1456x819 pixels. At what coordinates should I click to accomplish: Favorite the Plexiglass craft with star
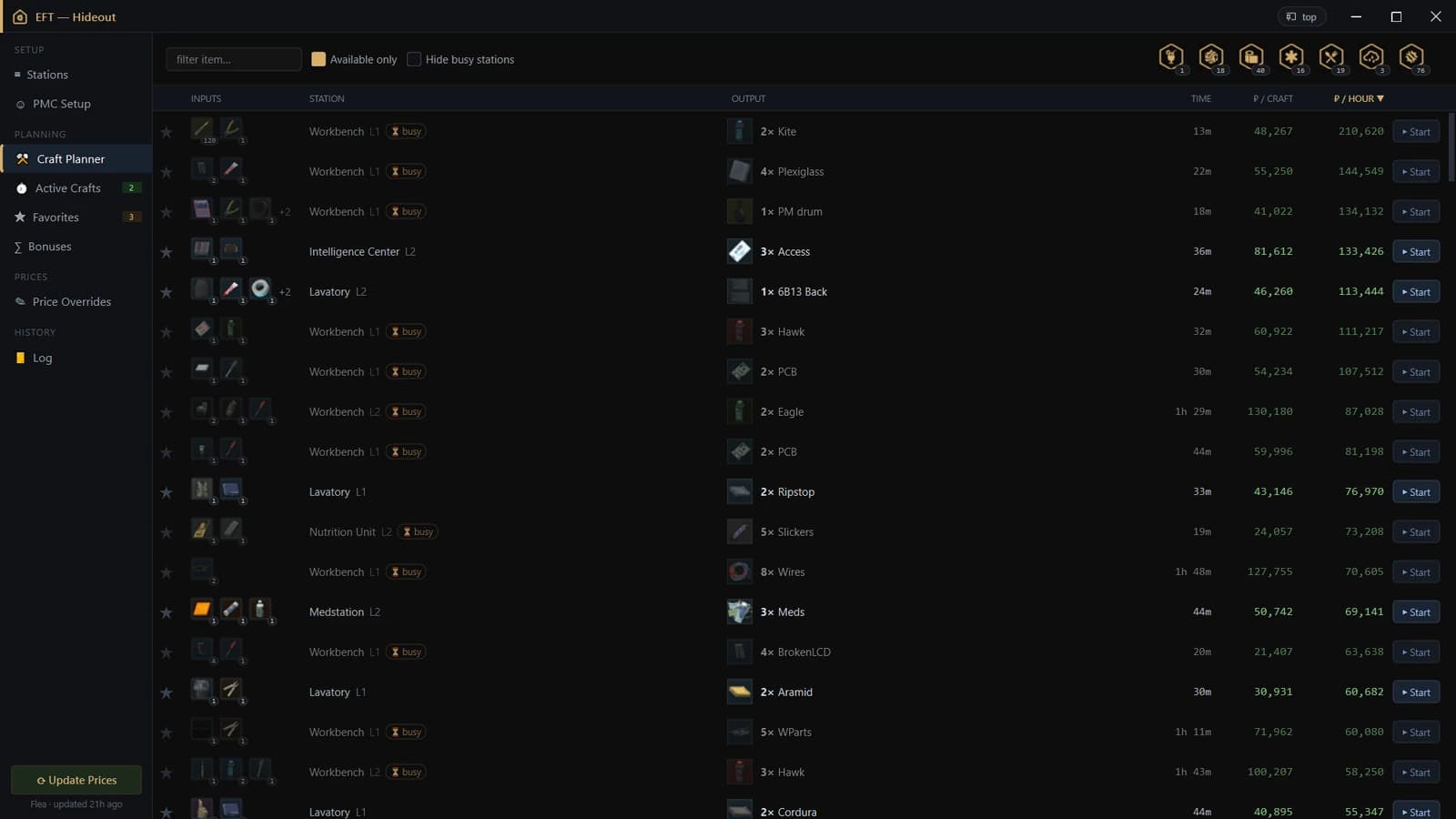click(x=167, y=172)
